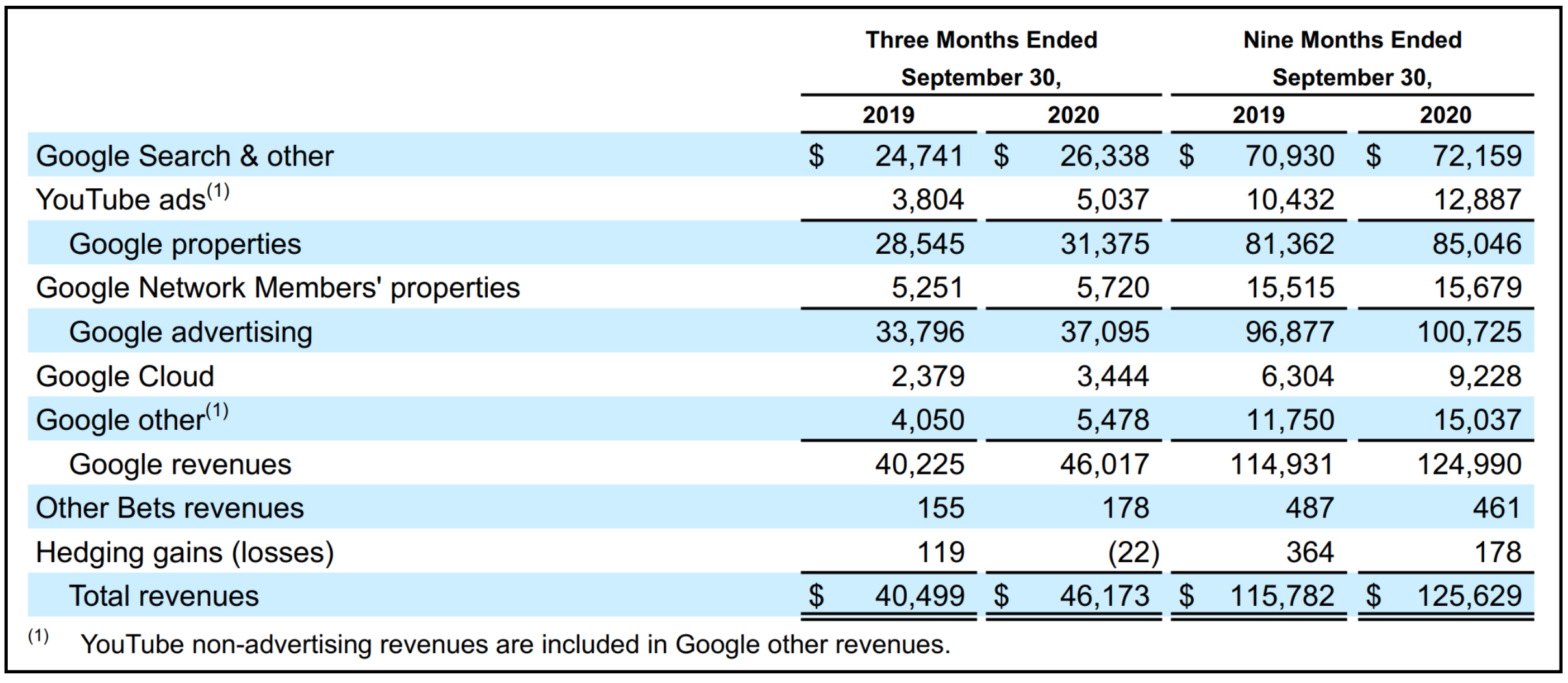Select Google Cloud value 3,444

click(x=1113, y=377)
